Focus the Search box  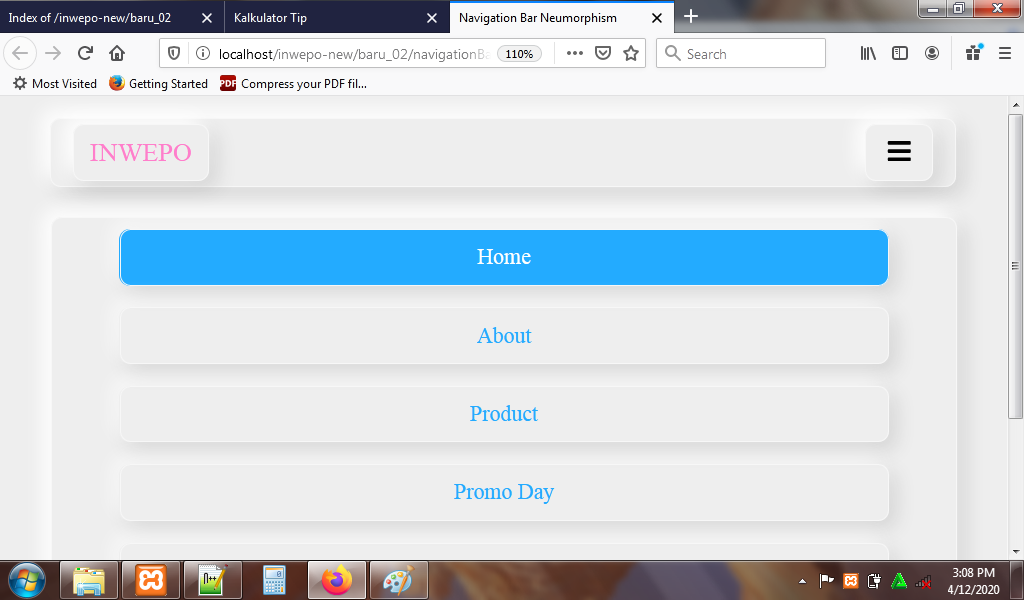point(741,54)
